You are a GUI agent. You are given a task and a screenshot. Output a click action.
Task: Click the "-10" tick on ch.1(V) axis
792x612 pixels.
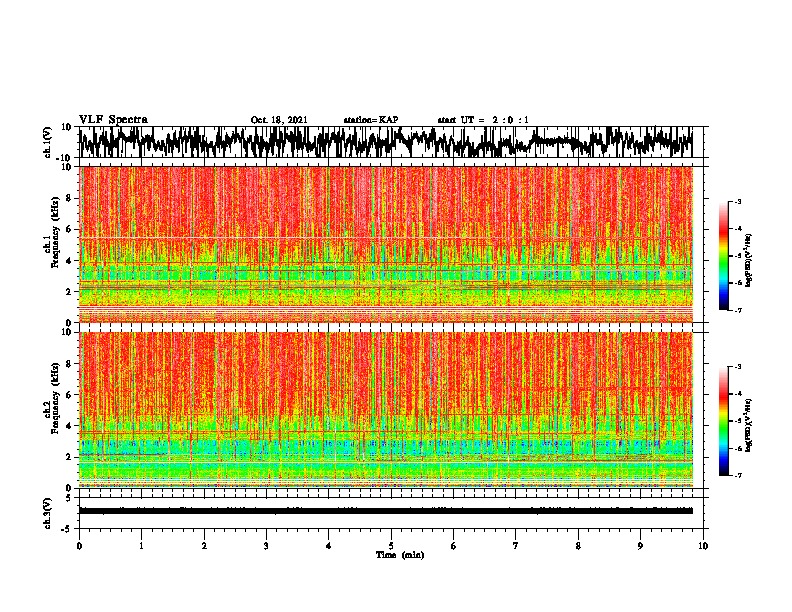click(x=65, y=158)
